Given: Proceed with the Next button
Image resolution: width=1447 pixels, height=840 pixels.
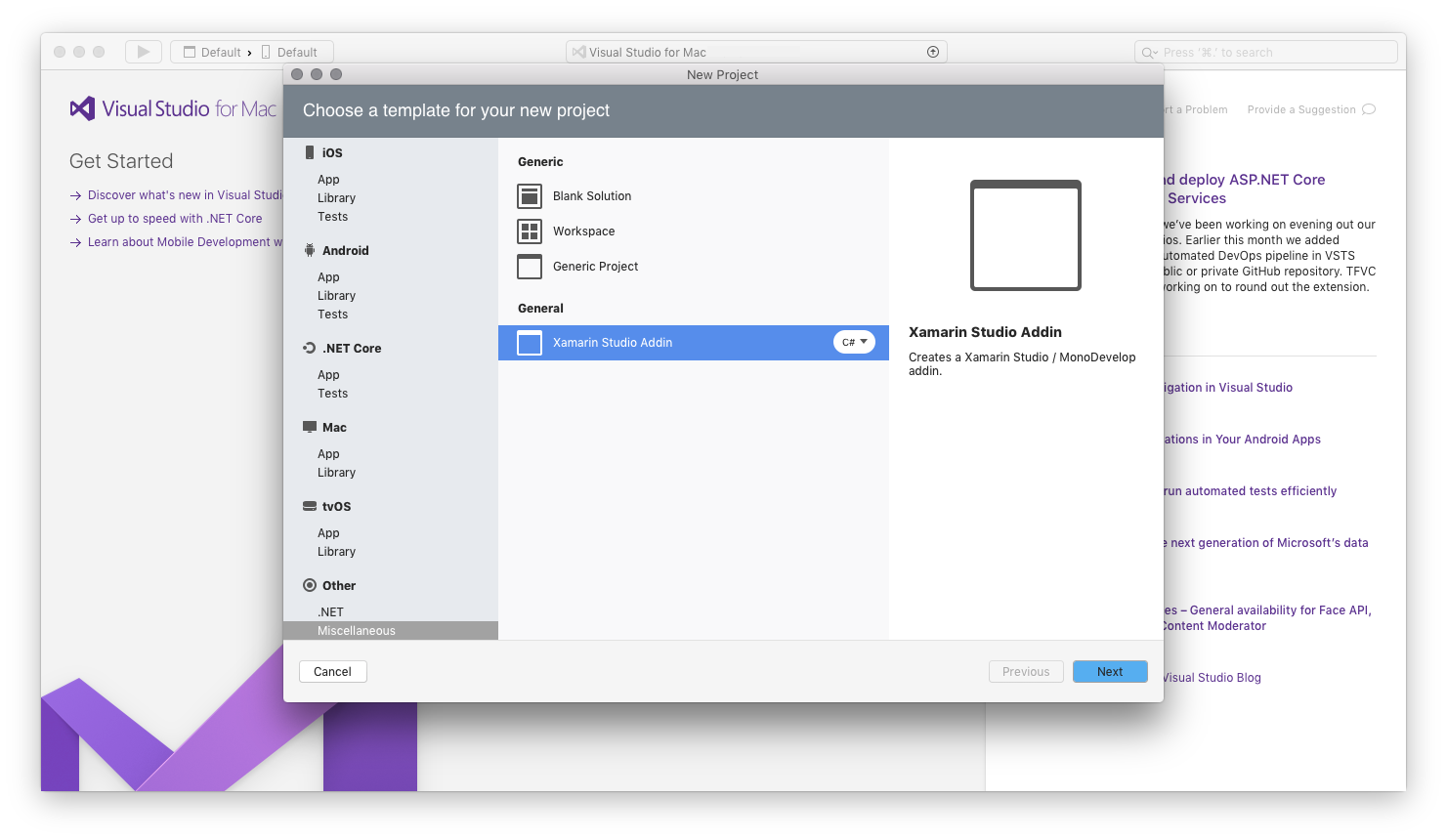Looking at the screenshot, I should point(1110,672).
